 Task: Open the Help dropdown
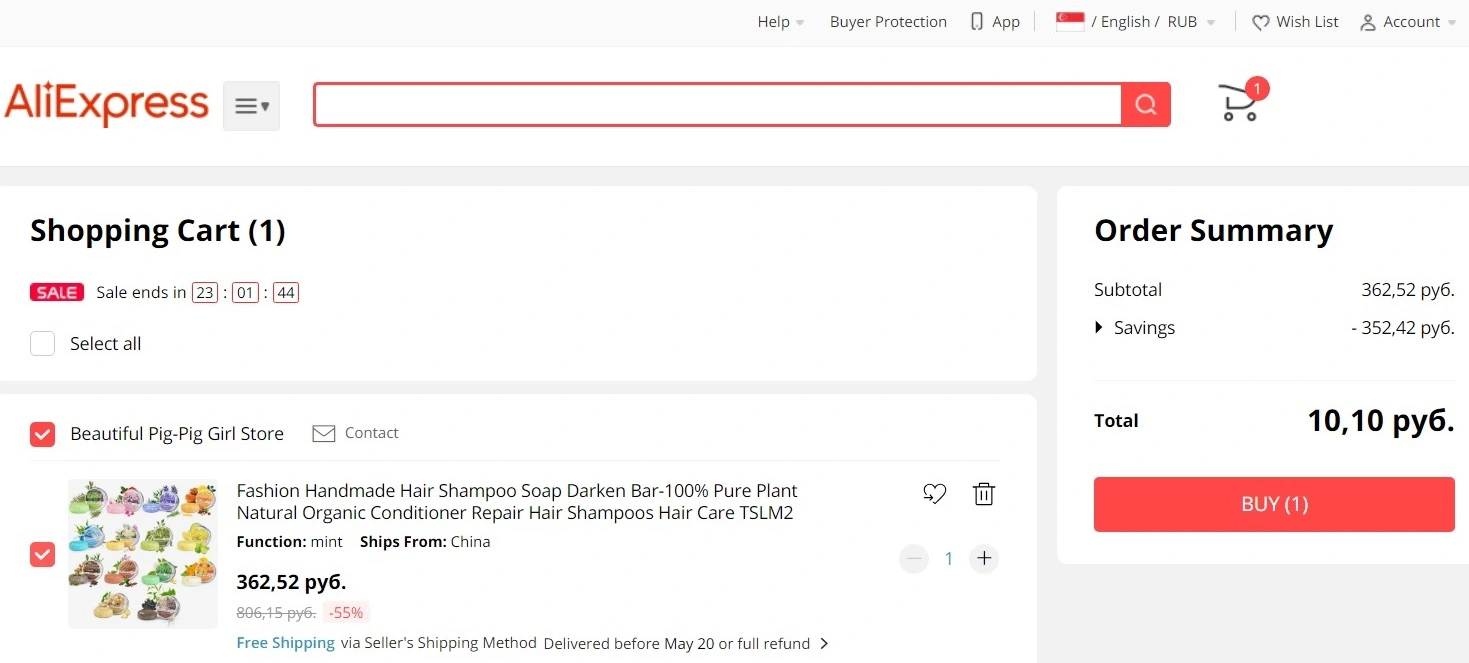(780, 22)
